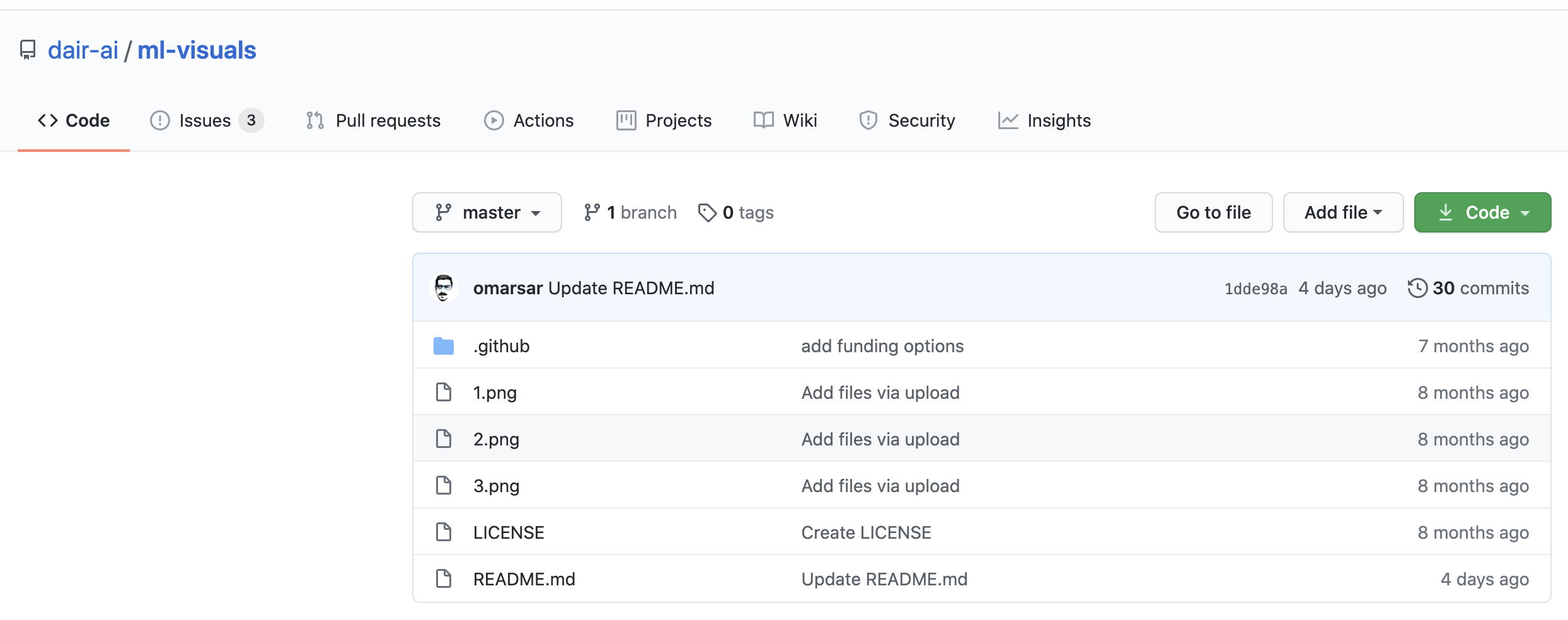View the 30 commits history
The width and height of the screenshot is (1568, 620).
(x=1480, y=288)
